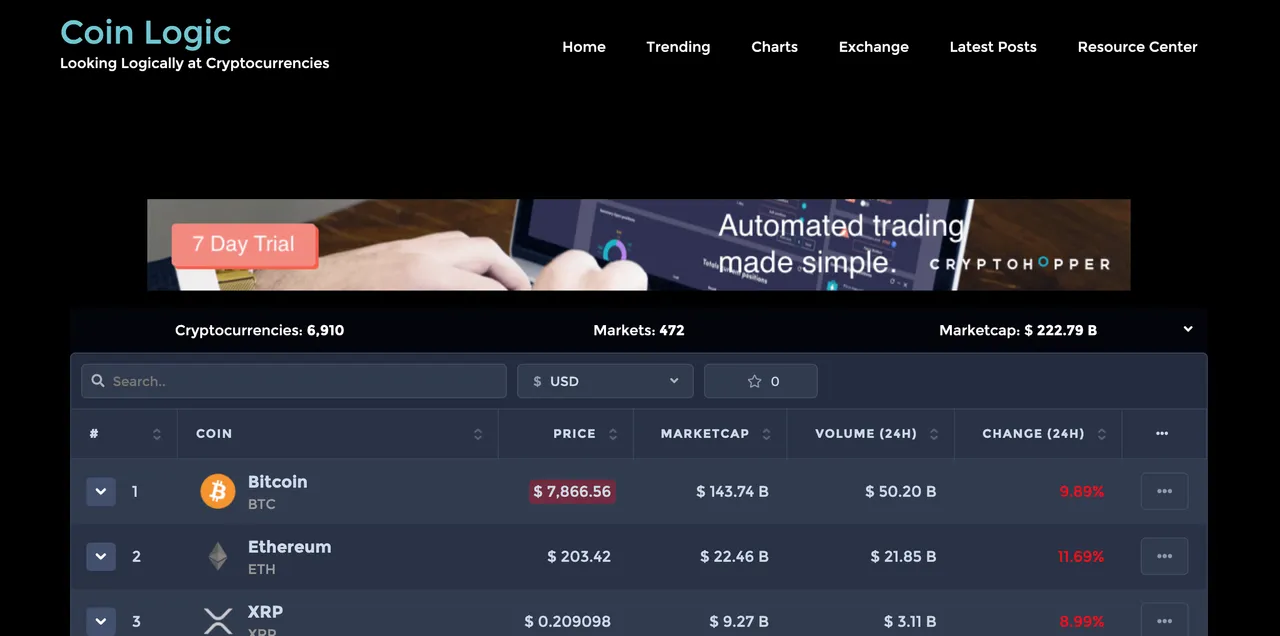
Task: Open Latest Posts in navigation
Action: point(993,47)
